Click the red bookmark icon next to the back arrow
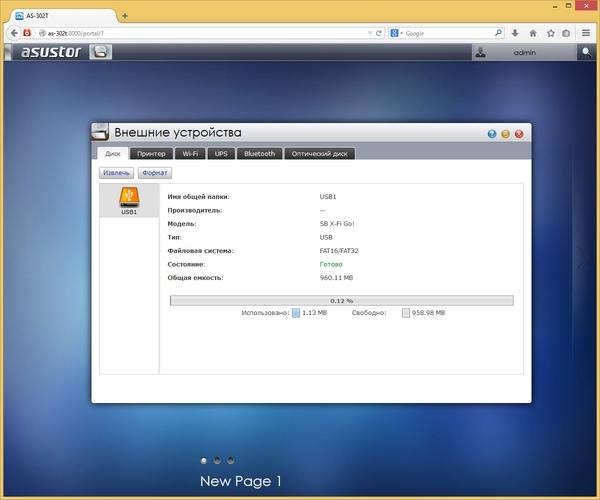This screenshot has width=600, height=500. click(x=27, y=33)
